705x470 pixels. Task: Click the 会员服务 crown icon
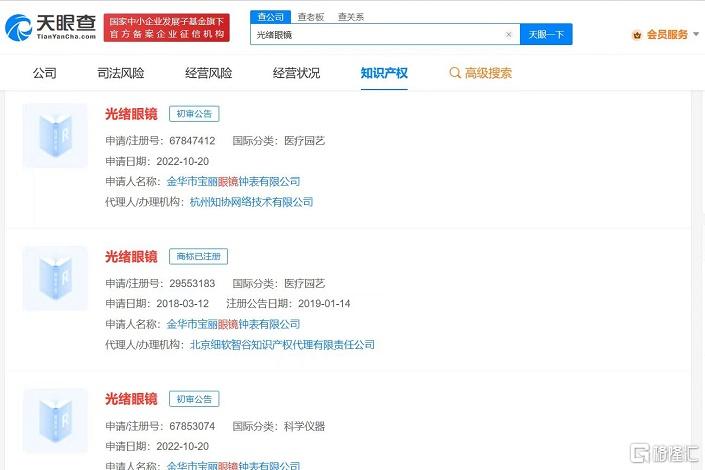(637, 35)
